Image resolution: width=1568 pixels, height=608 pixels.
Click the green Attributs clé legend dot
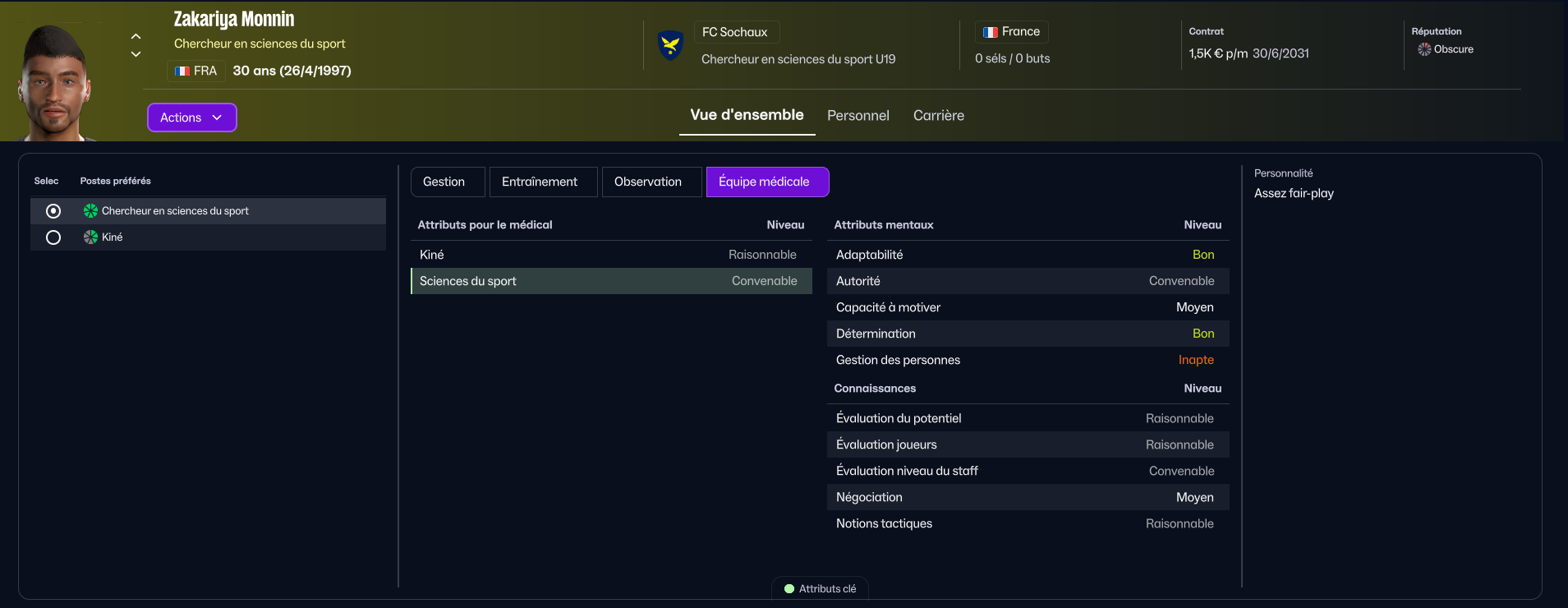(789, 589)
